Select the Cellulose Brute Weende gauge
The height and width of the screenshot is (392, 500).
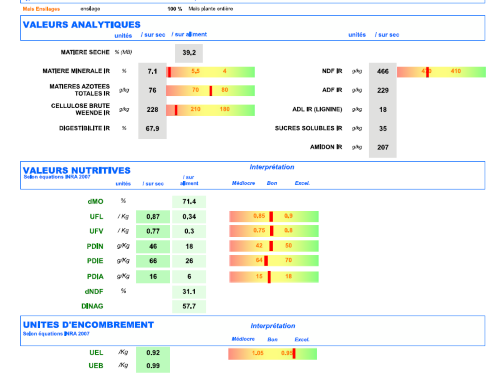click(210, 110)
